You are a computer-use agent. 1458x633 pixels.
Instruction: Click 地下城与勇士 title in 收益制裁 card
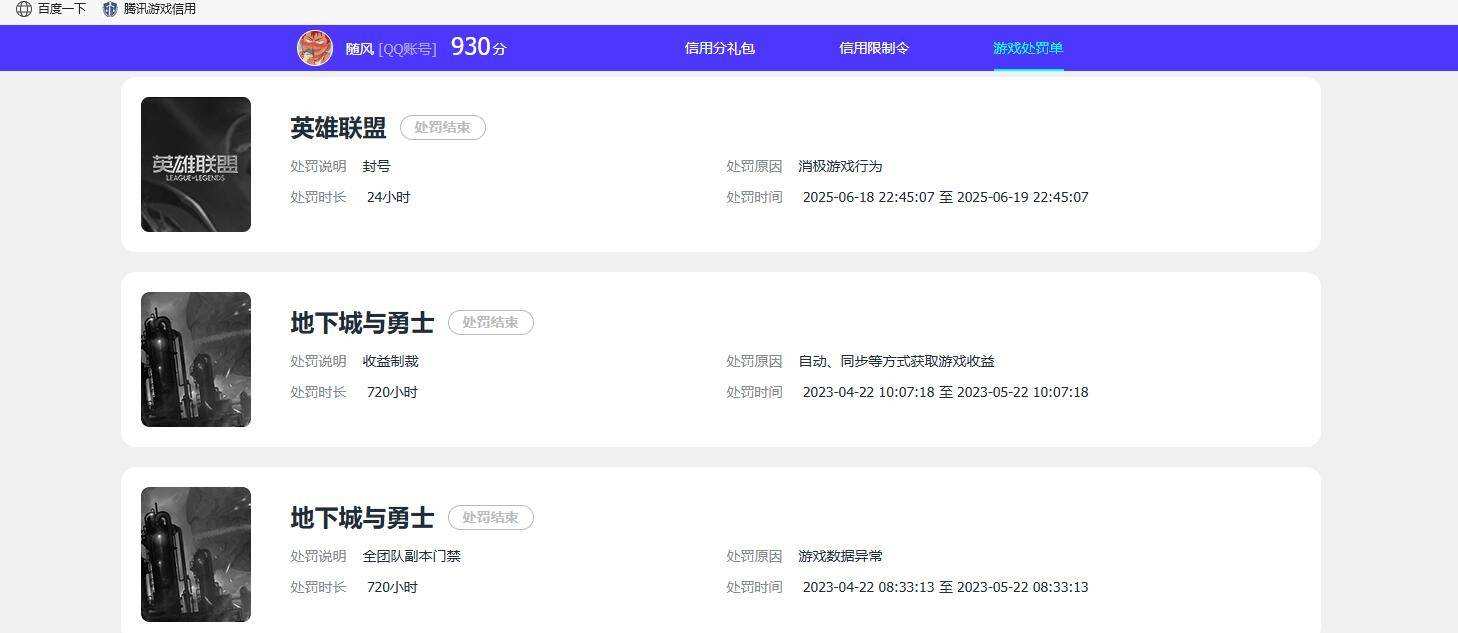(x=362, y=323)
